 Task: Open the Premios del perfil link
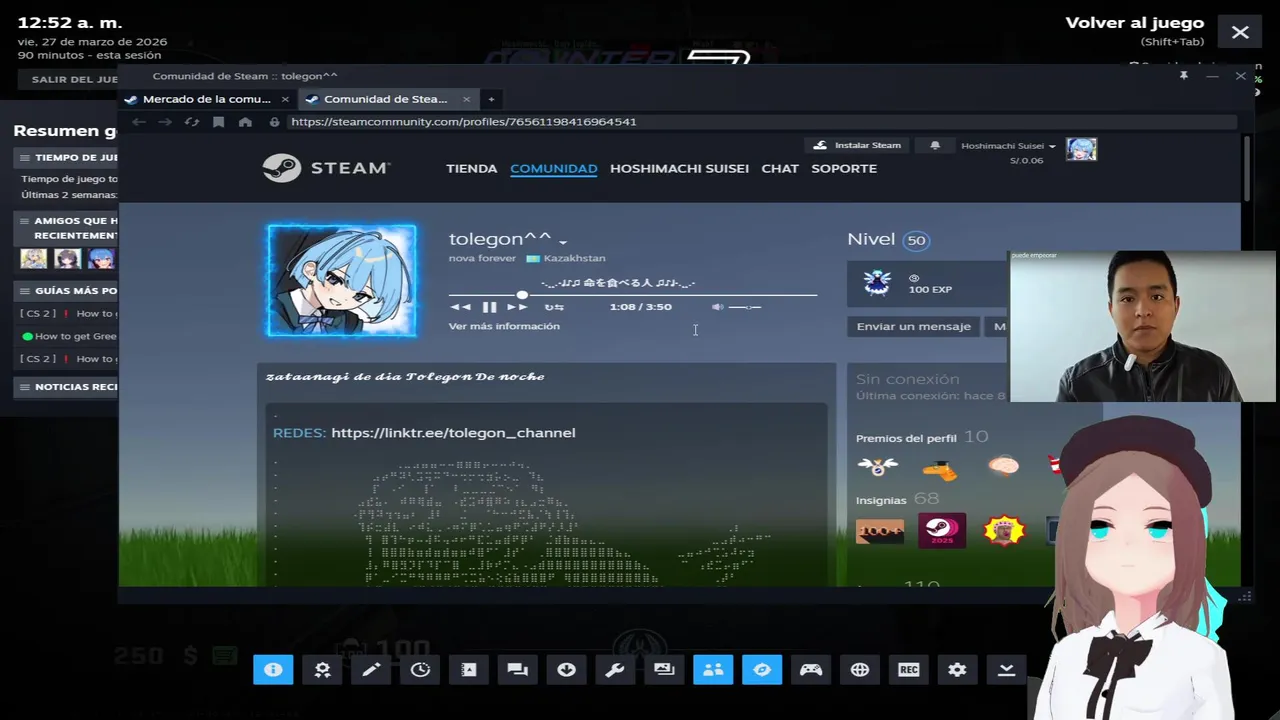click(x=906, y=438)
